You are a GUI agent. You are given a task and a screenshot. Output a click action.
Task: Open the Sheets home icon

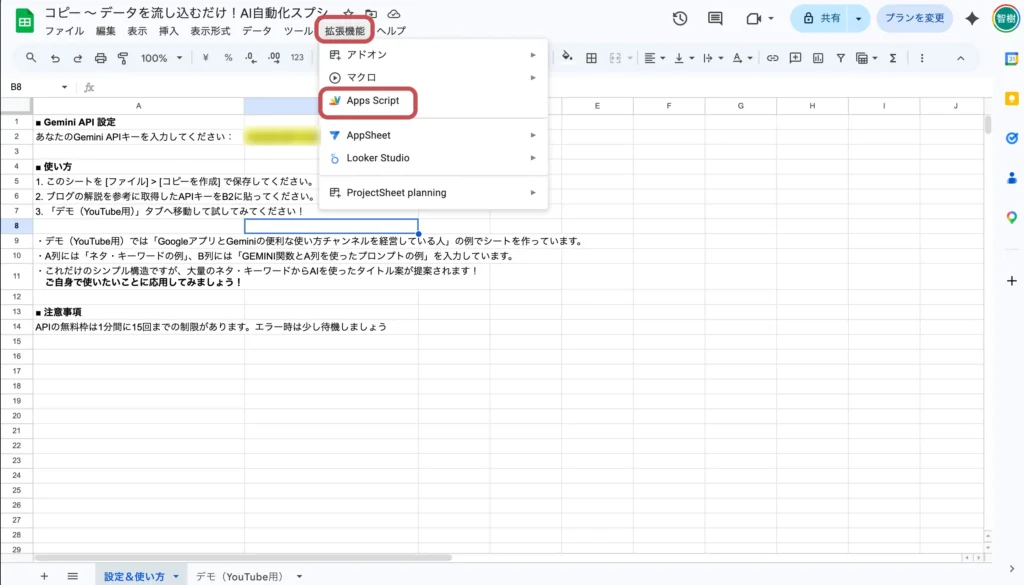coord(24,21)
